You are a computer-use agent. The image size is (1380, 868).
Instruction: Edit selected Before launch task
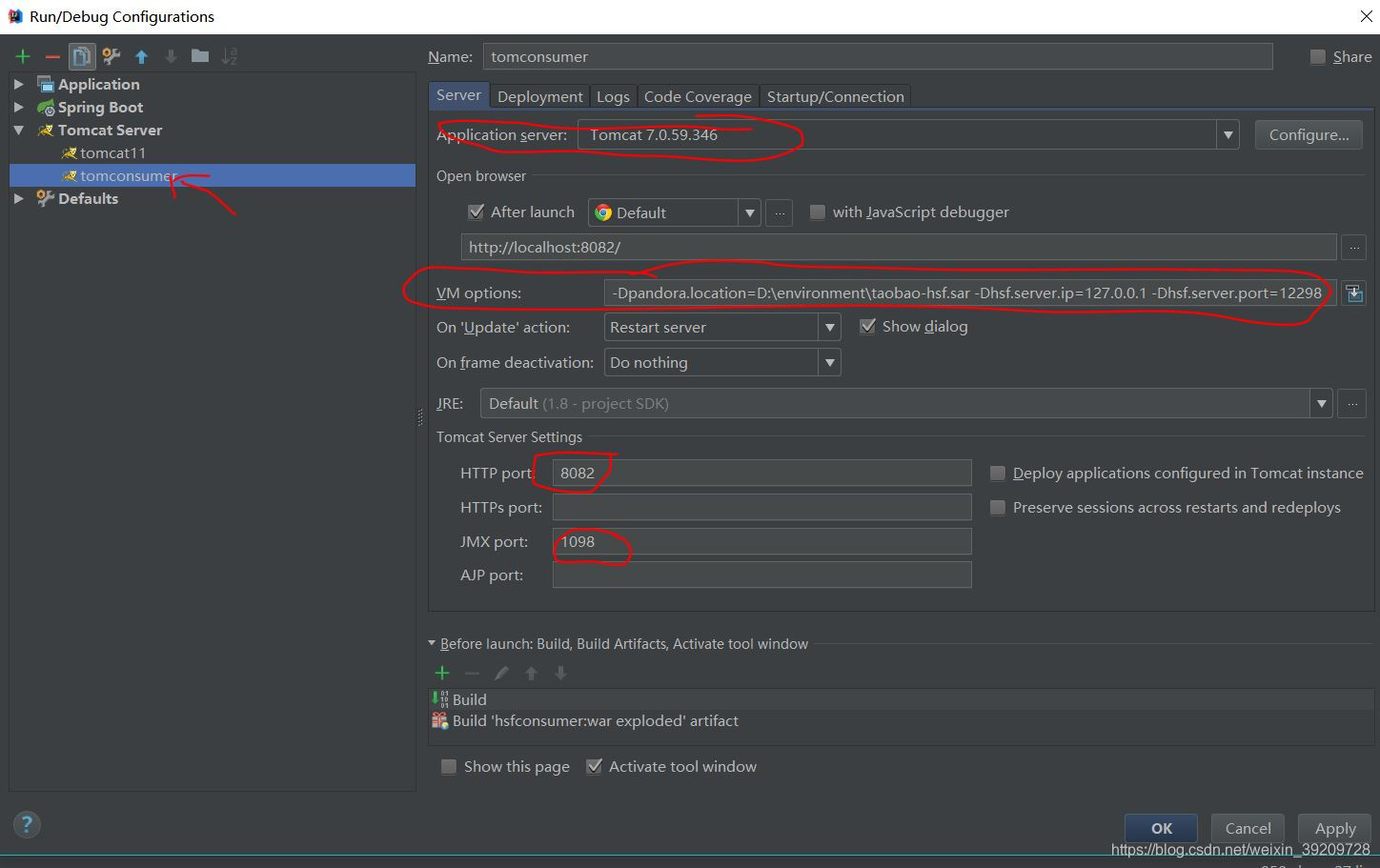(501, 673)
